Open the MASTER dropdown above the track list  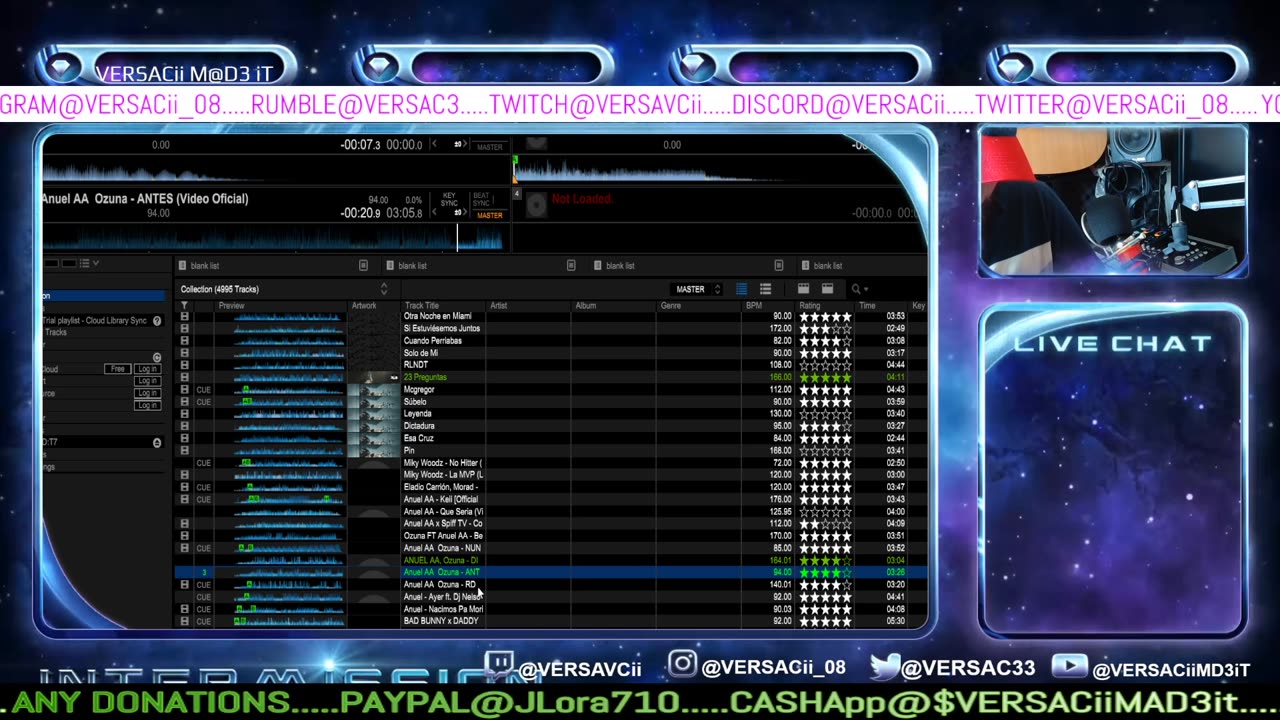click(698, 289)
